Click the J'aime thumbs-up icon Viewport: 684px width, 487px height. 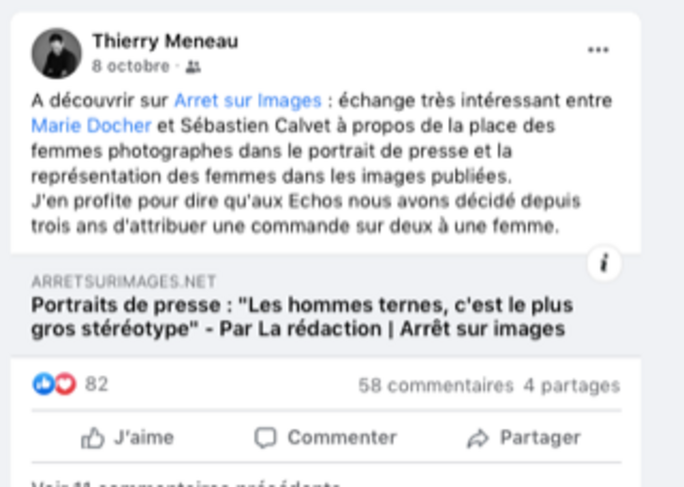tap(93, 438)
